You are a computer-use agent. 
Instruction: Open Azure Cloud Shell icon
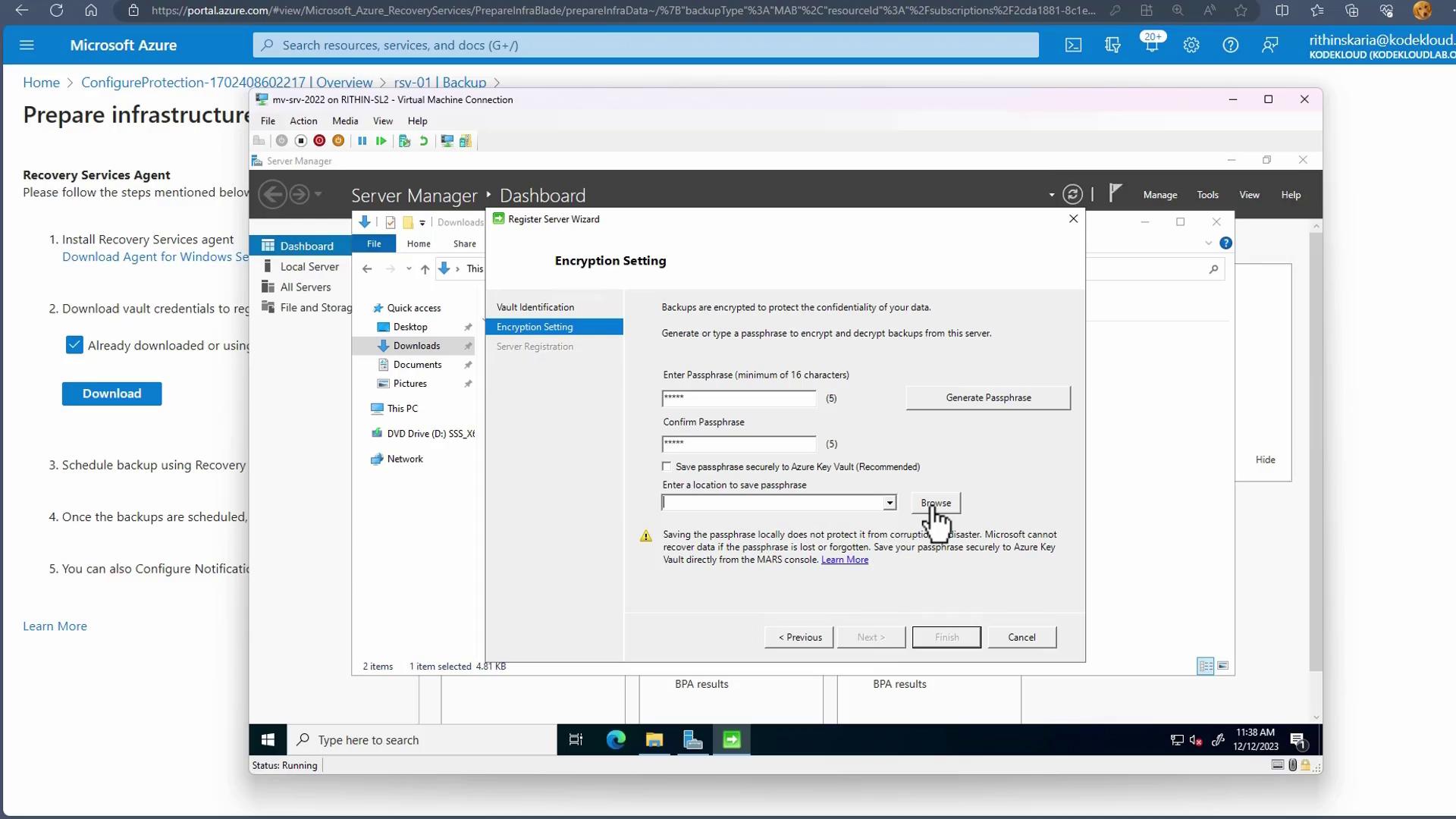coord(1073,45)
